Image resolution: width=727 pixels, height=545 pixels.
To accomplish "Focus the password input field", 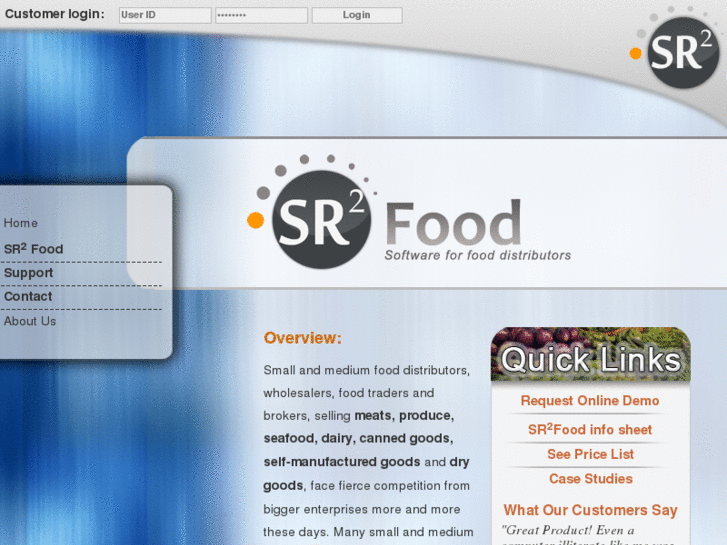I will 261,15.
